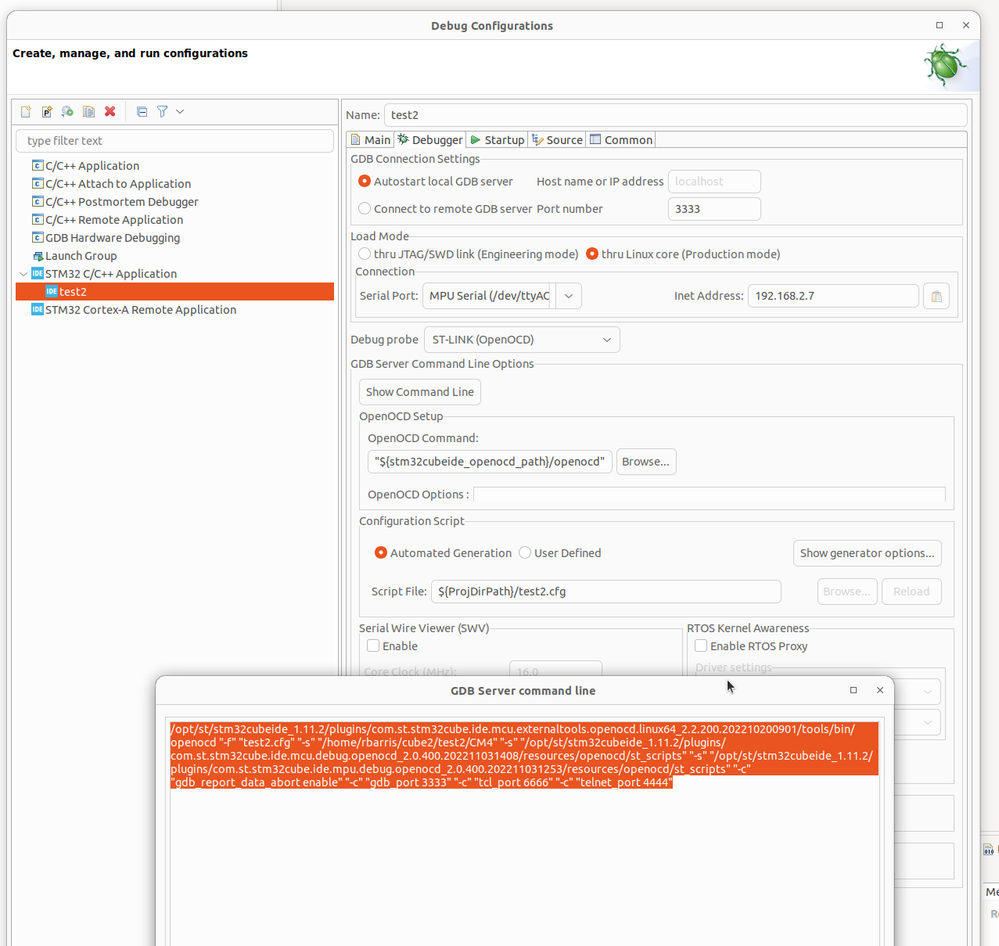Viewport: 999px width, 946px height.
Task: Maximize the GDB Server command line dialog
Action: [x=853, y=691]
